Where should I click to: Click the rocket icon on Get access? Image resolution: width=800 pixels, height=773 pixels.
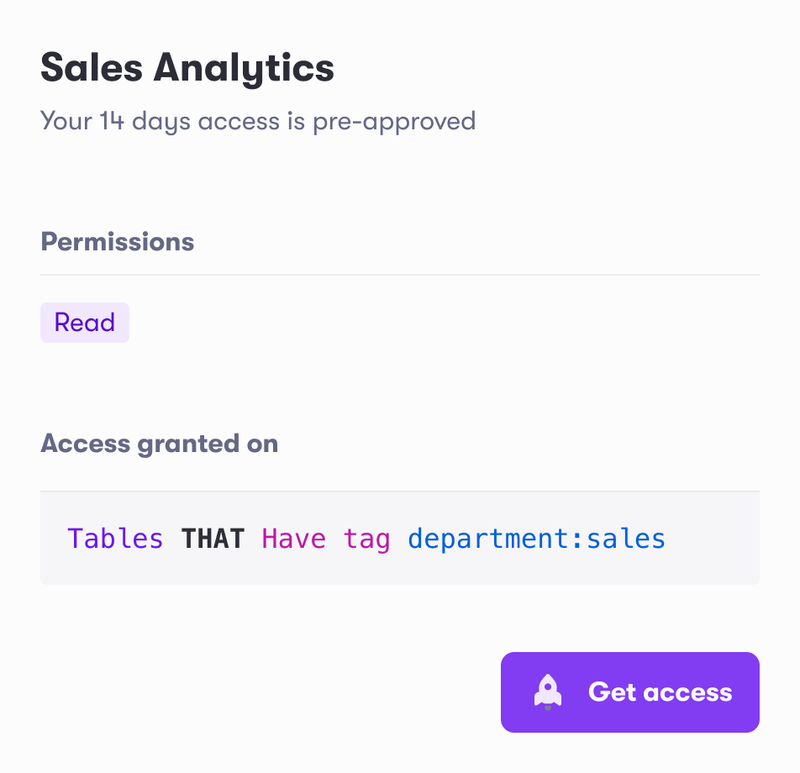tap(546, 691)
